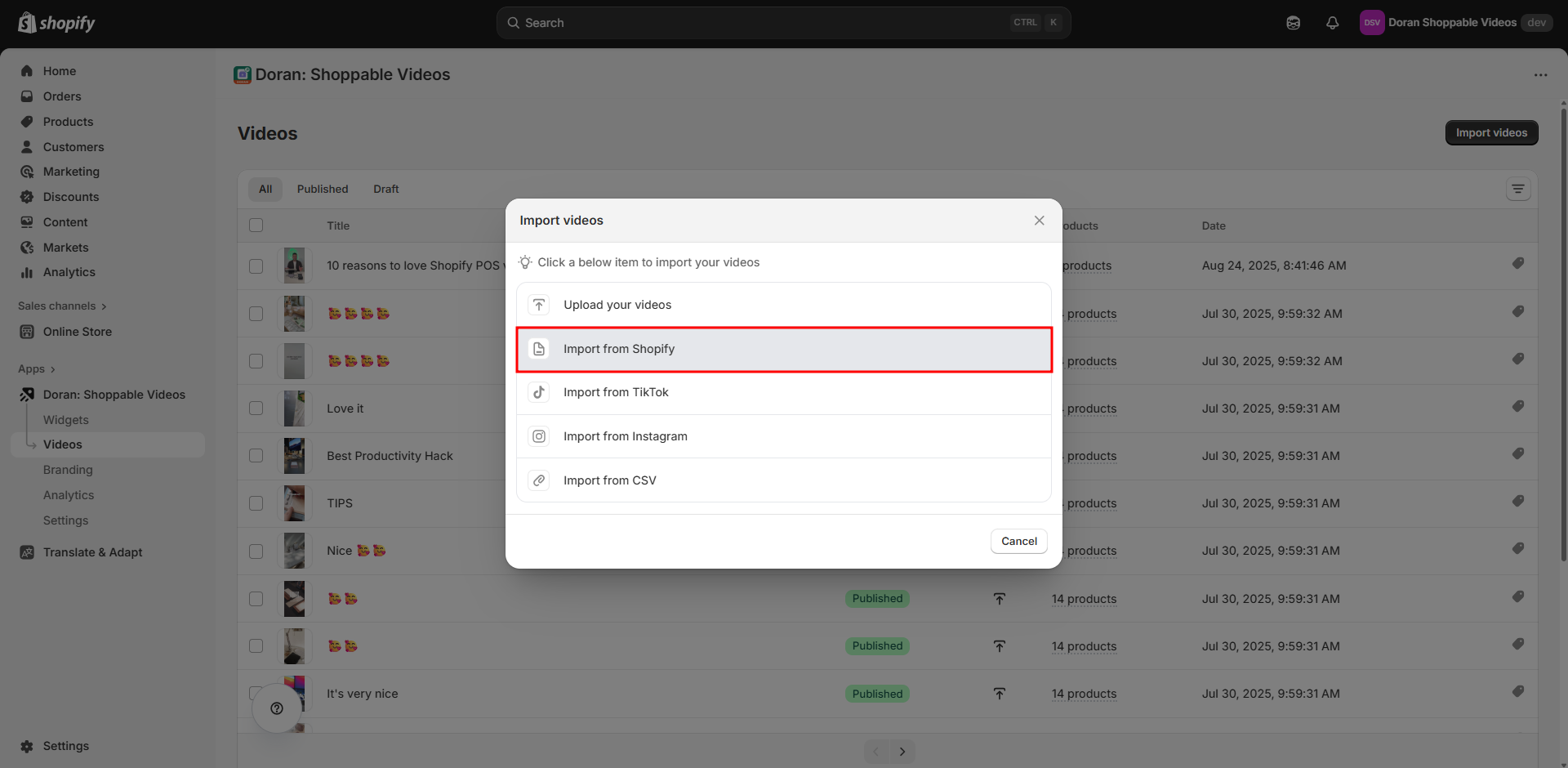The width and height of the screenshot is (1568, 768).
Task: Click the Date column header
Action: 1214,225
